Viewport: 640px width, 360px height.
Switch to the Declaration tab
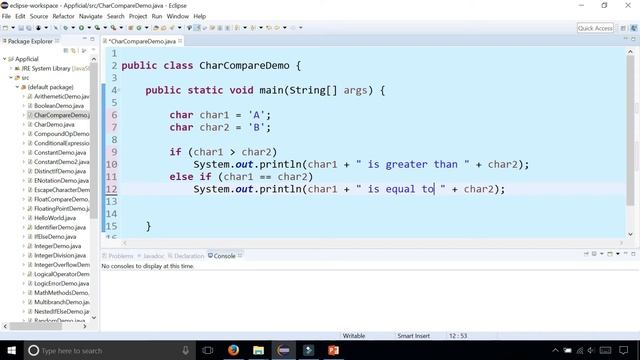point(186,256)
